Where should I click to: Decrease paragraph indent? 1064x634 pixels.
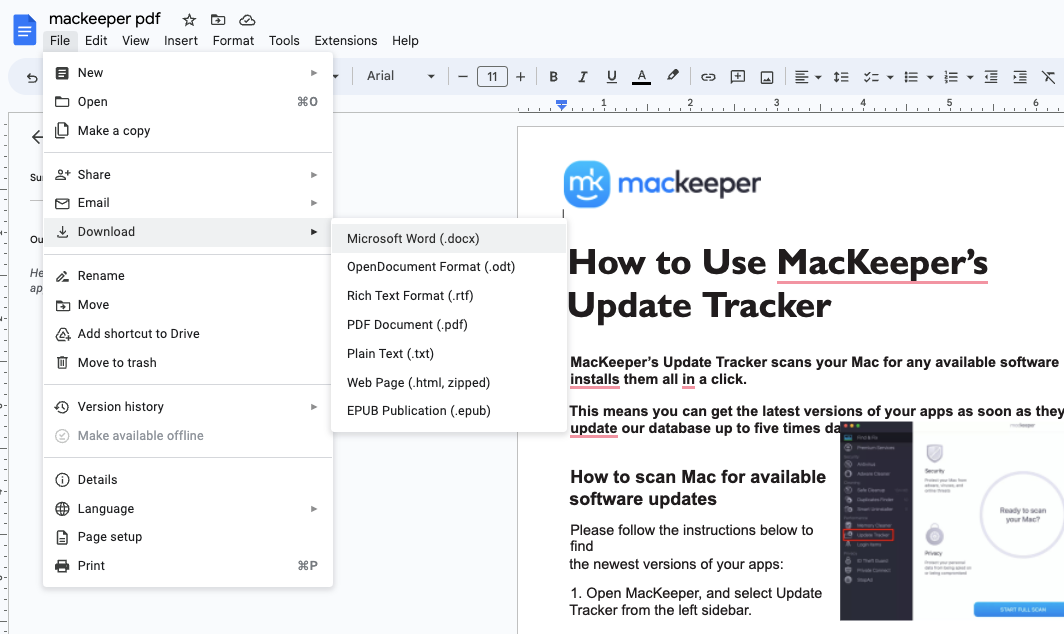[x=991, y=77]
